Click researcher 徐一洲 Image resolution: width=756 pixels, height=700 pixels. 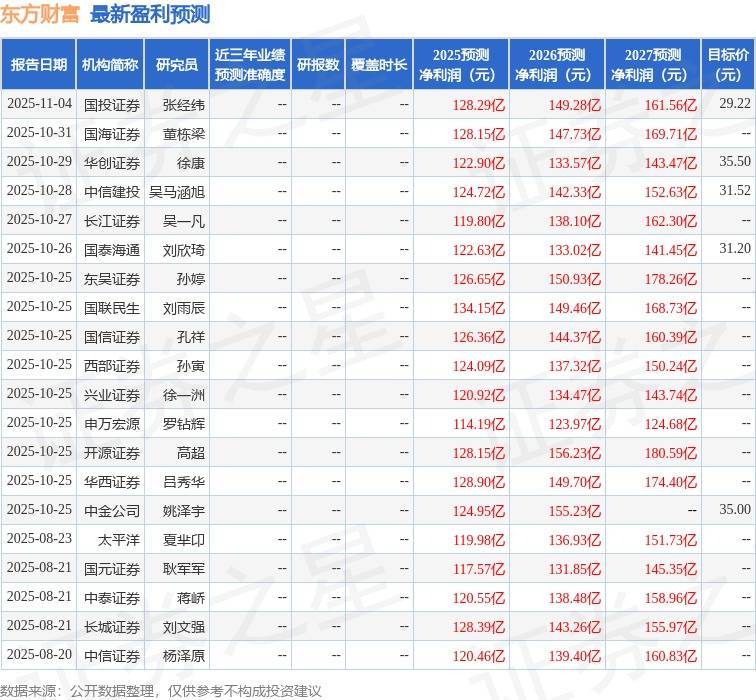(x=184, y=395)
